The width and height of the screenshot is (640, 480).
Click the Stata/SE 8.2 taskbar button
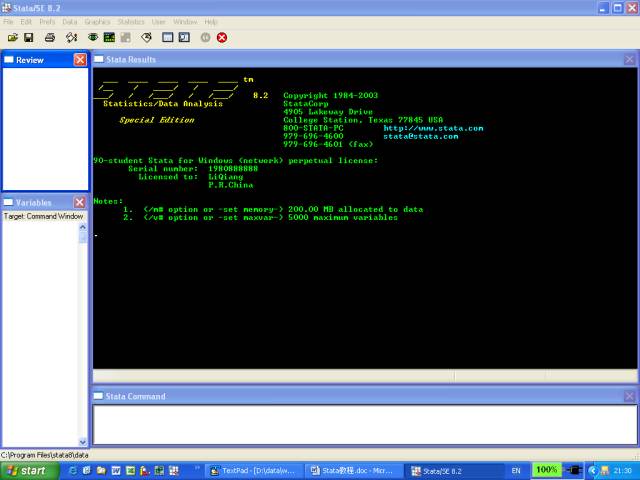pos(453,471)
